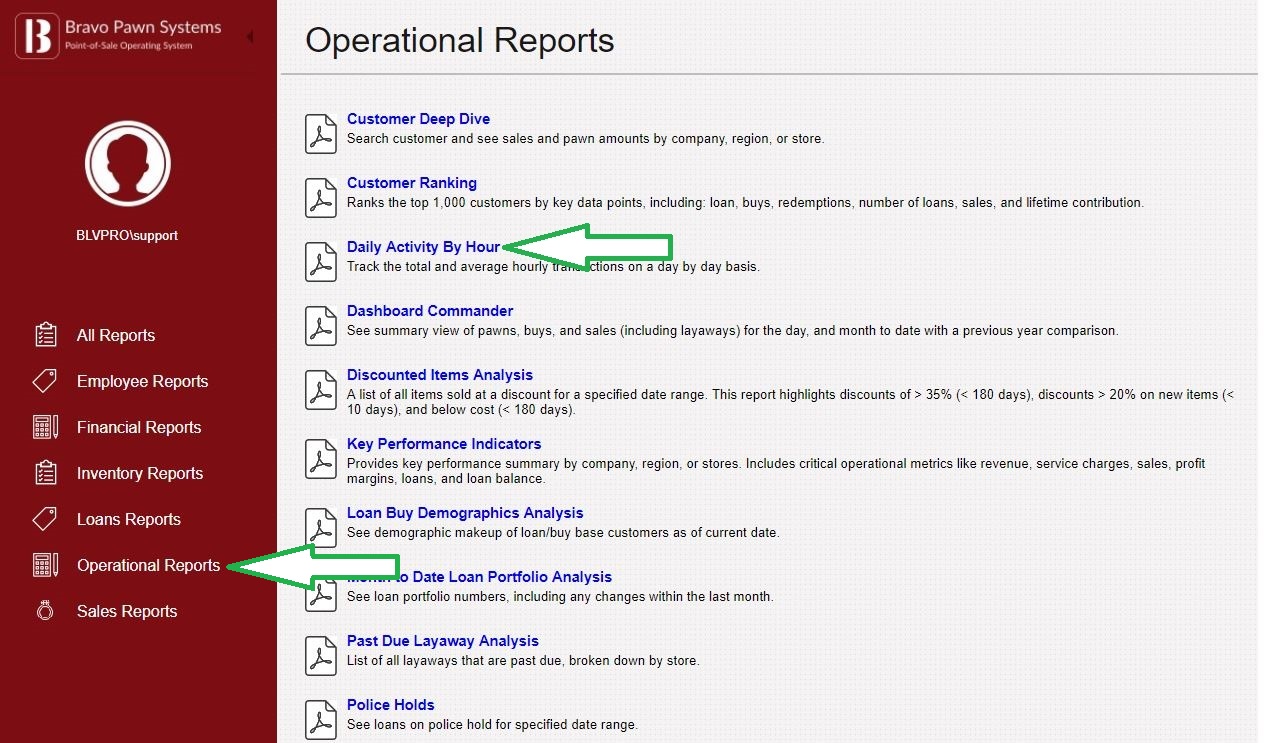Image resolution: width=1267 pixels, height=743 pixels.
Task: Open the Dashboard Commander PDF icon
Action: coord(321,326)
